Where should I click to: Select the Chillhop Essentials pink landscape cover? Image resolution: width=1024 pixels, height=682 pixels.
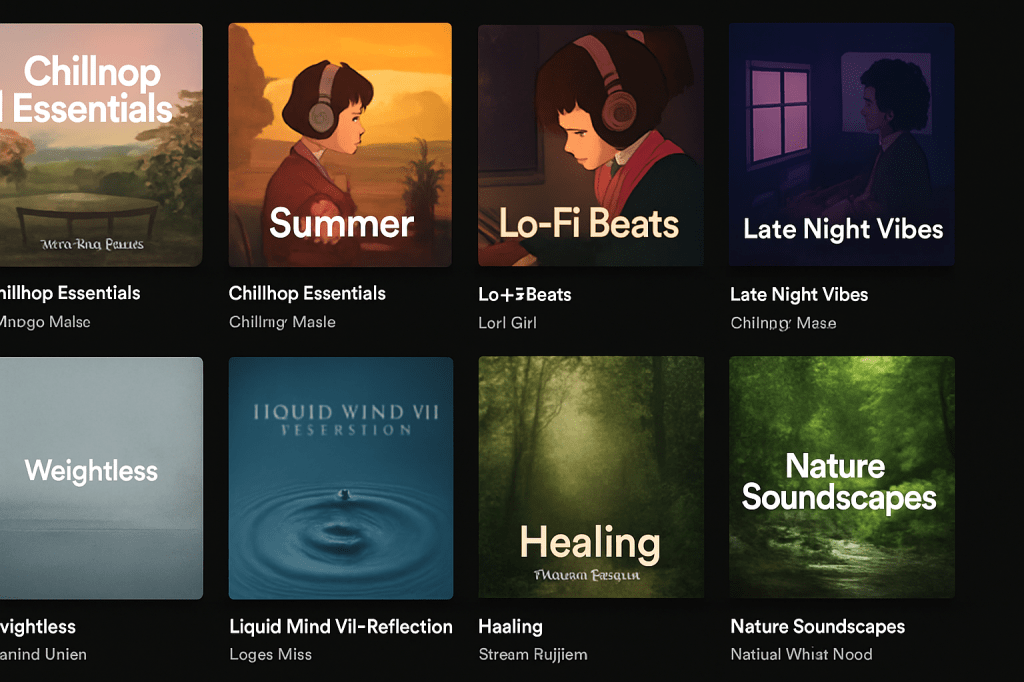(100, 145)
